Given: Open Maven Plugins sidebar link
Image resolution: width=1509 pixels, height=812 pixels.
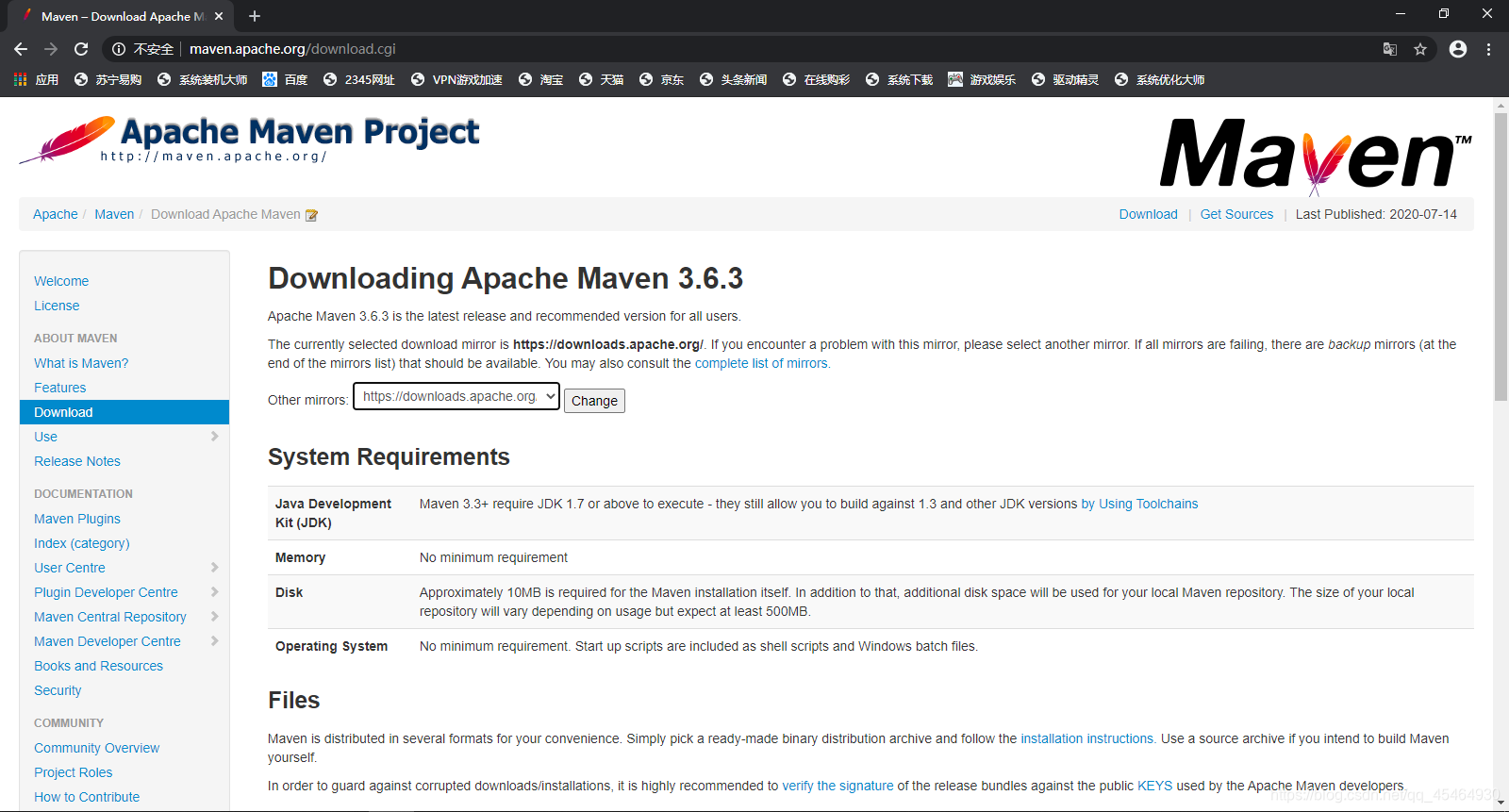Looking at the screenshot, I should point(77,519).
